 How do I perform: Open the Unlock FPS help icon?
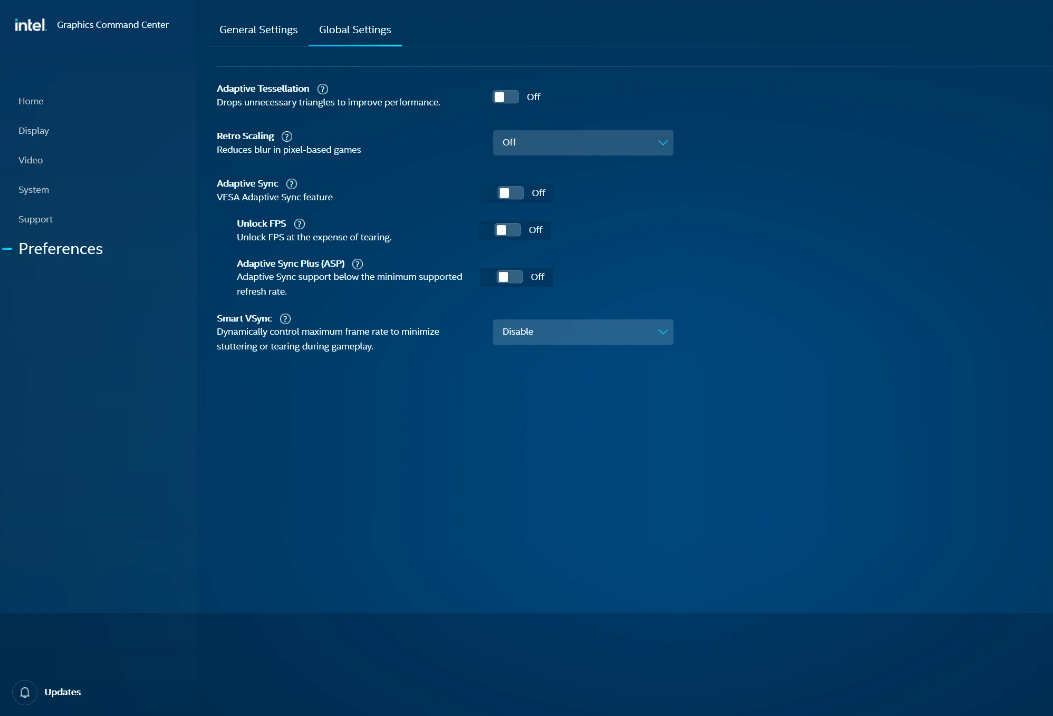[300, 224]
